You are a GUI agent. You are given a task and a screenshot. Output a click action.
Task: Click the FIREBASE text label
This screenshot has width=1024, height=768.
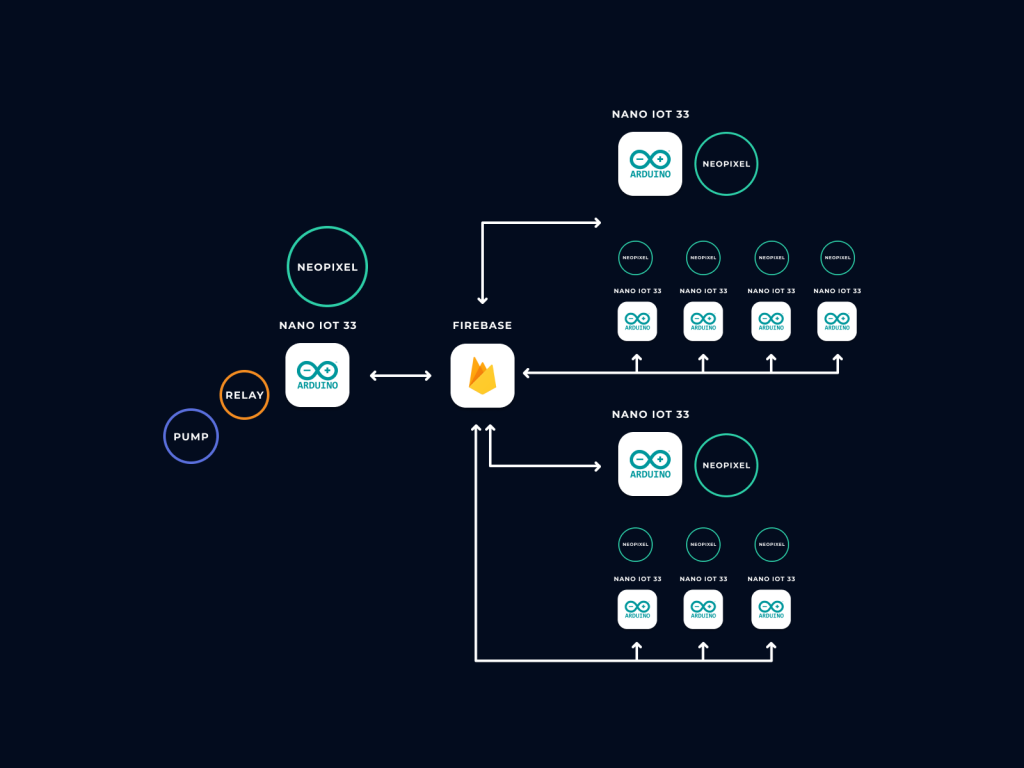[x=483, y=325]
